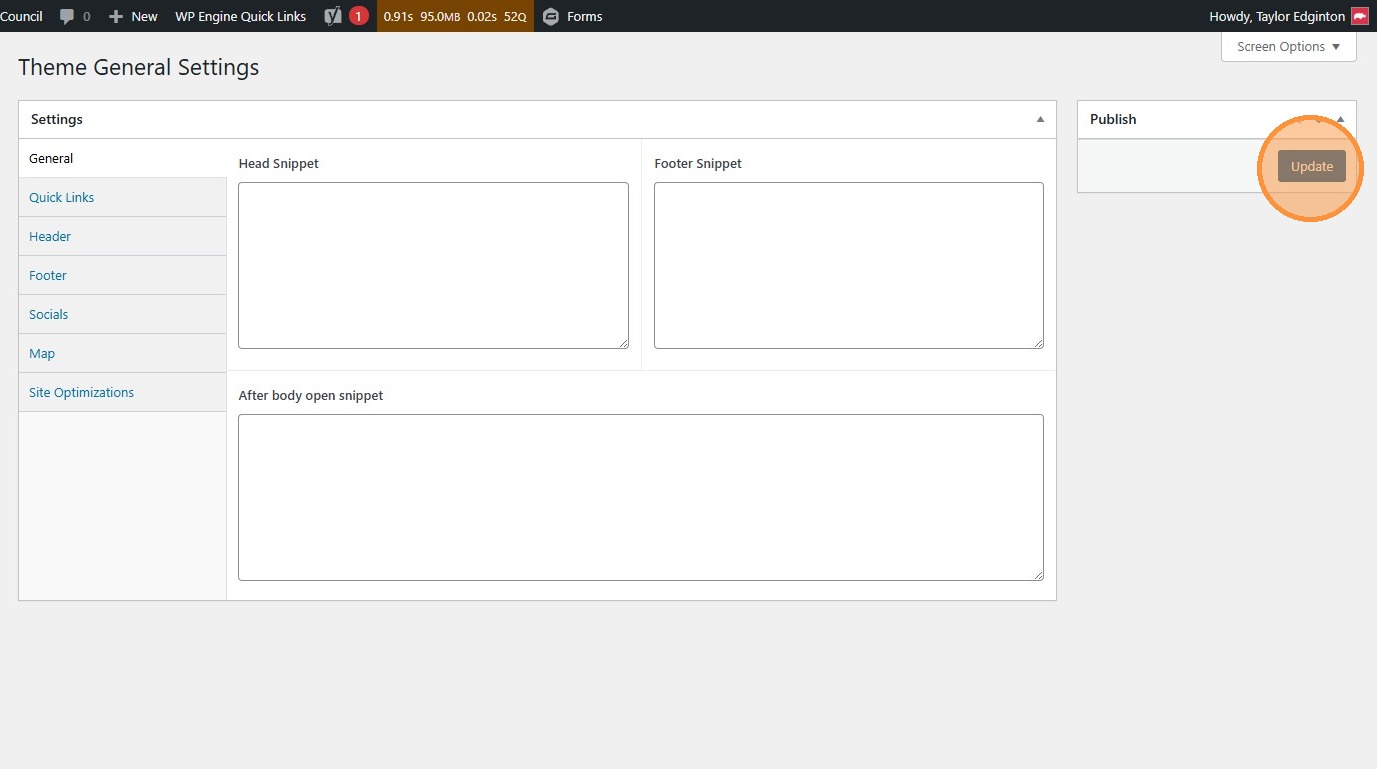Image resolution: width=1377 pixels, height=769 pixels.
Task: Open the Site Optimizations tab
Action: coord(123,392)
